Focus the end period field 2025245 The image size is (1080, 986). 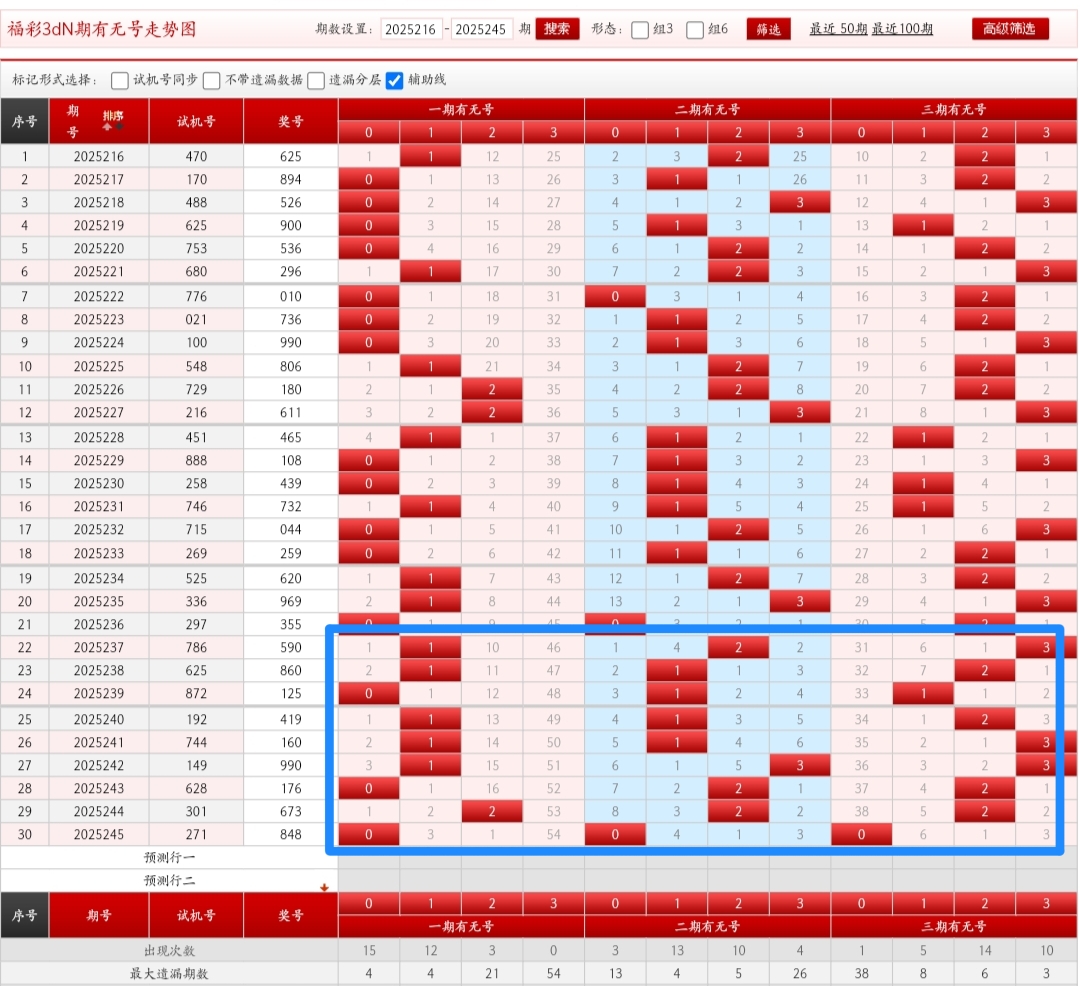tap(482, 29)
